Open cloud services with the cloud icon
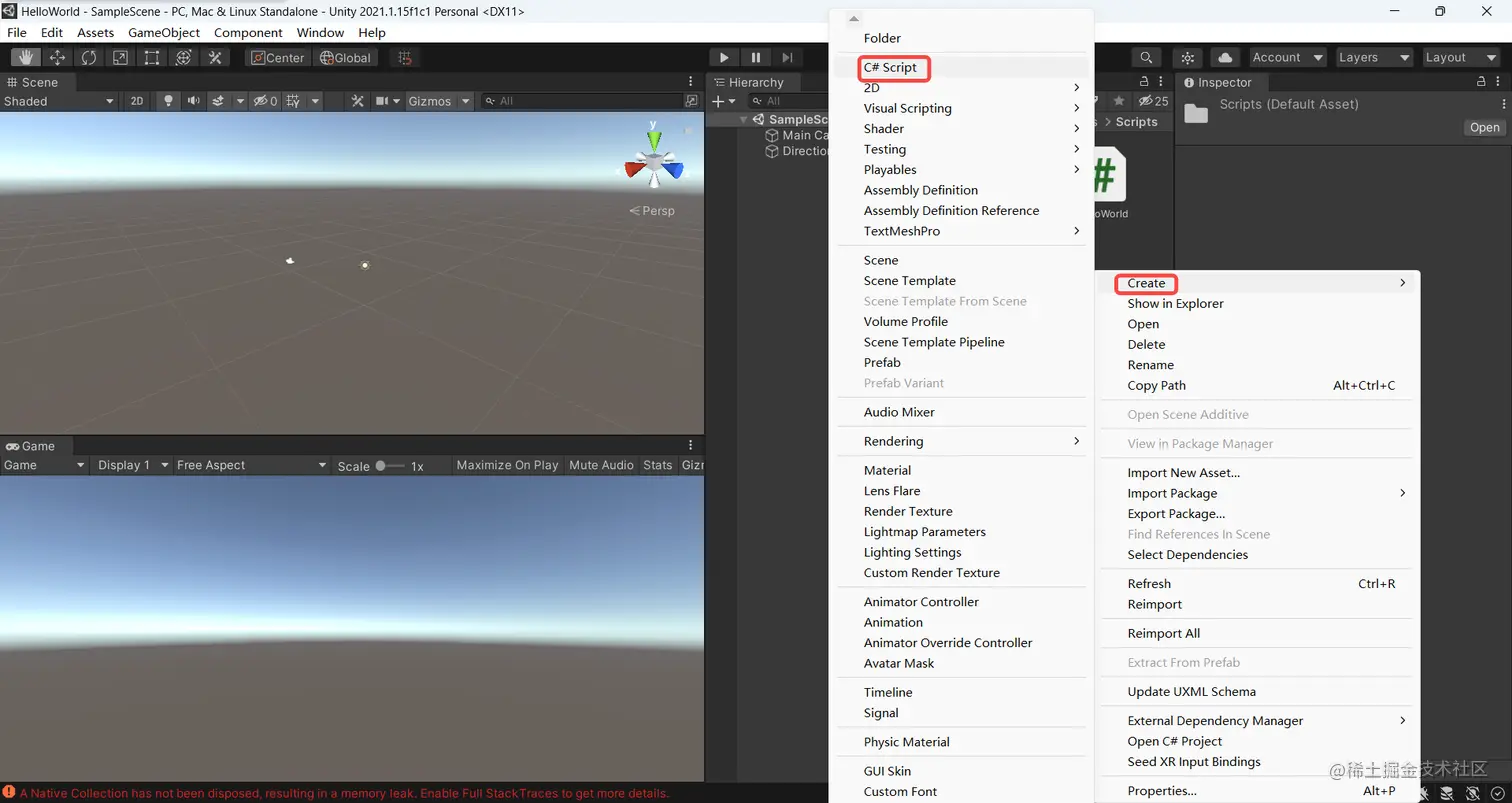This screenshot has height=803, width=1512. coord(1225,58)
